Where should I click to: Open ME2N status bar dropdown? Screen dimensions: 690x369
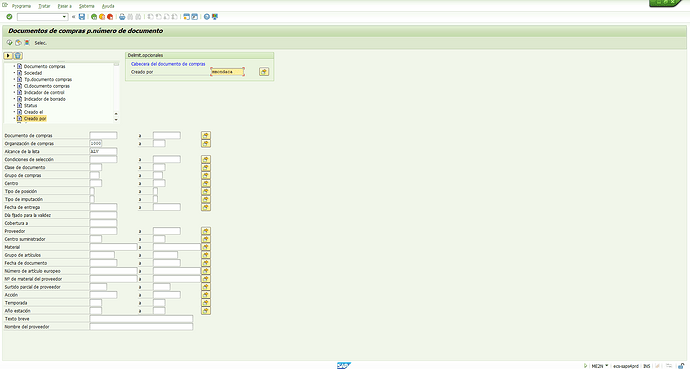[x=606, y=365]
